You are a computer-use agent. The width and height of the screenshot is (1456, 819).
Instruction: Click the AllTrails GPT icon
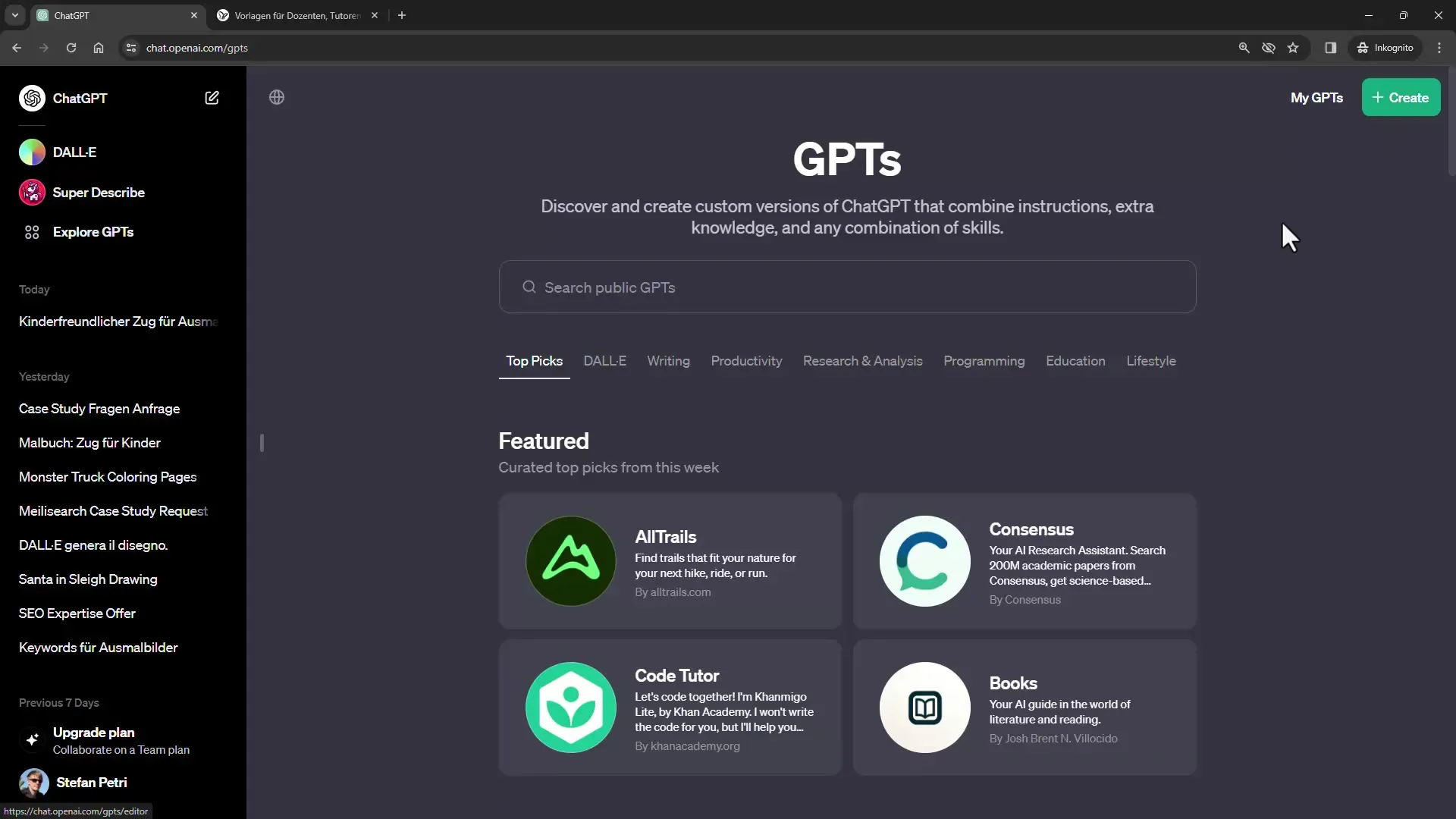click(570, 560)
